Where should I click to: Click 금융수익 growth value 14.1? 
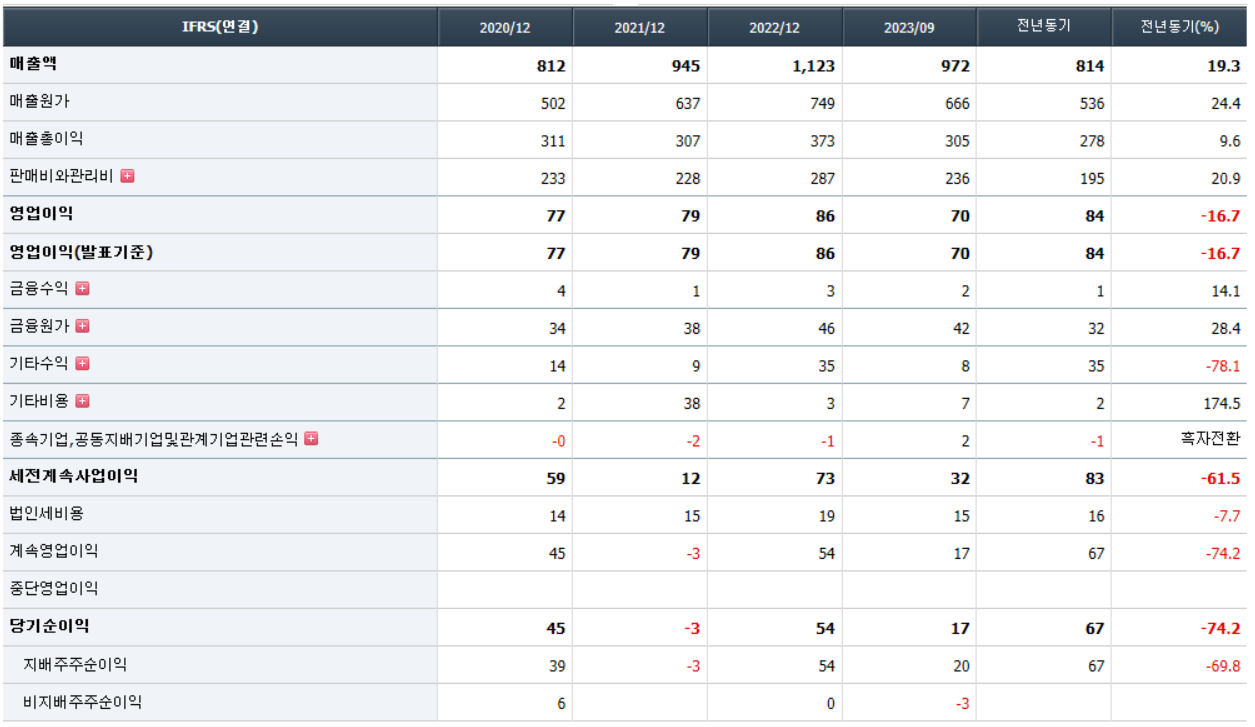pyautogui.click(x=1225, y=291)
